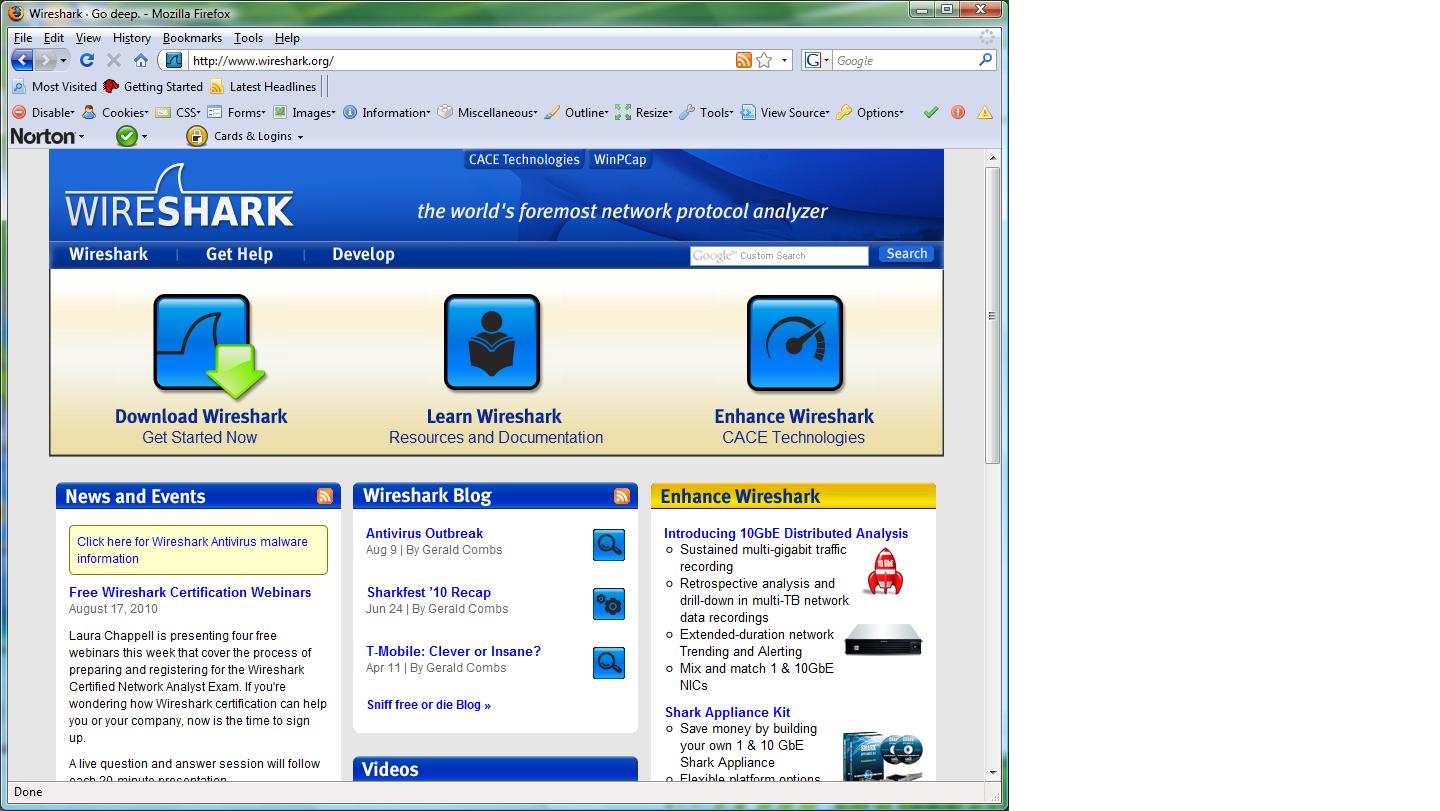
Task: Open the Help menu
Action: point(287,38)
